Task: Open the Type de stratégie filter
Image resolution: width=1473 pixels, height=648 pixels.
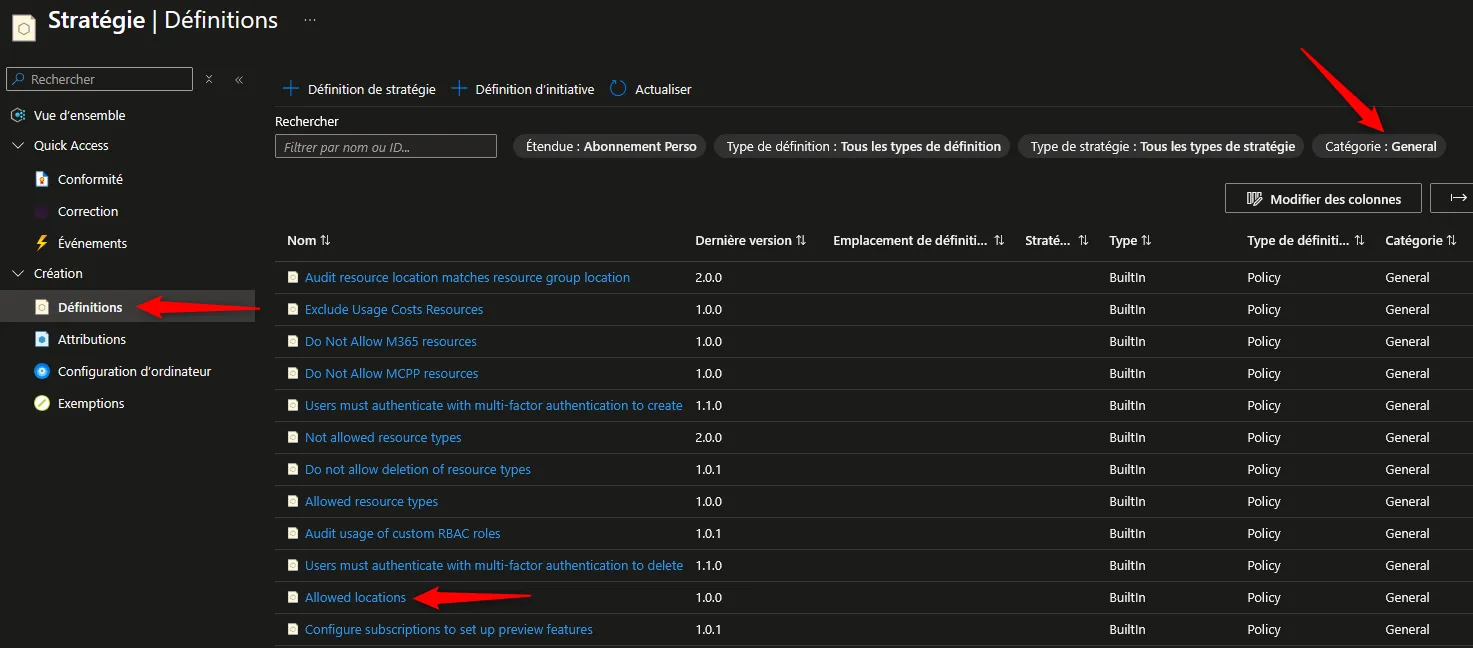Action: [x=1162, y=146]
